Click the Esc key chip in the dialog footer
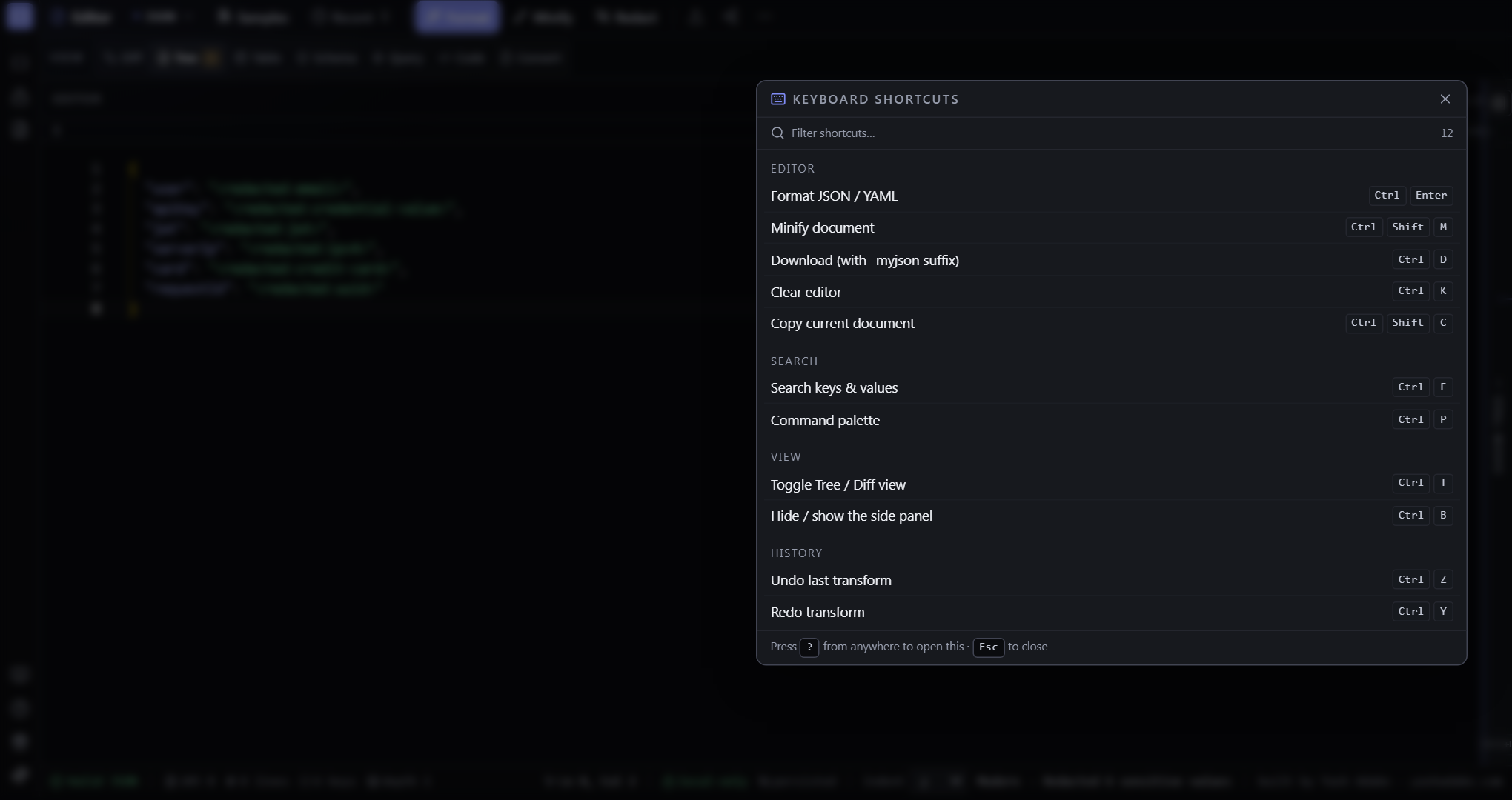Viewport: 1512px width, 800px height. tap(988, 647)
